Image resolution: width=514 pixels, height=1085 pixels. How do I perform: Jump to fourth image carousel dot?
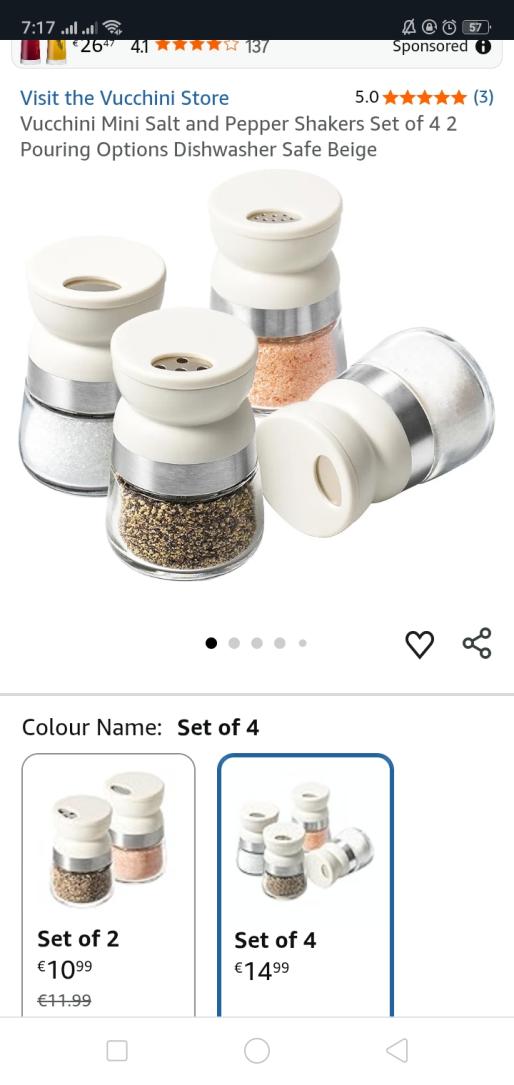pos(279,643)
